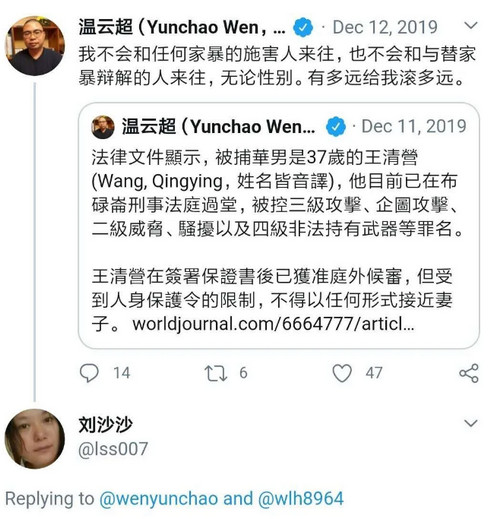Open the 刘沙沙 display name
Image resolution: width=488 pixels, height=519 pixels.
point(105,425)
